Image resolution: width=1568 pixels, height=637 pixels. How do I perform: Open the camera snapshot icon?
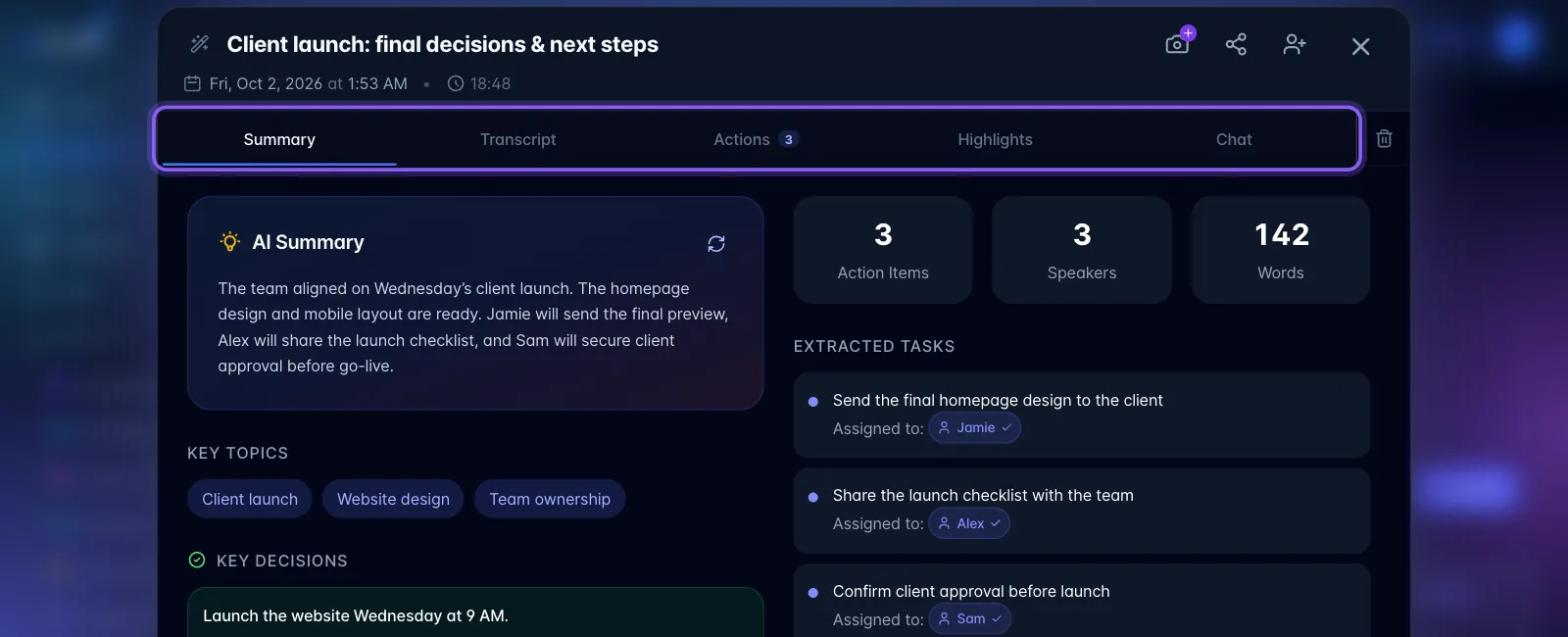click(1179, 42)
